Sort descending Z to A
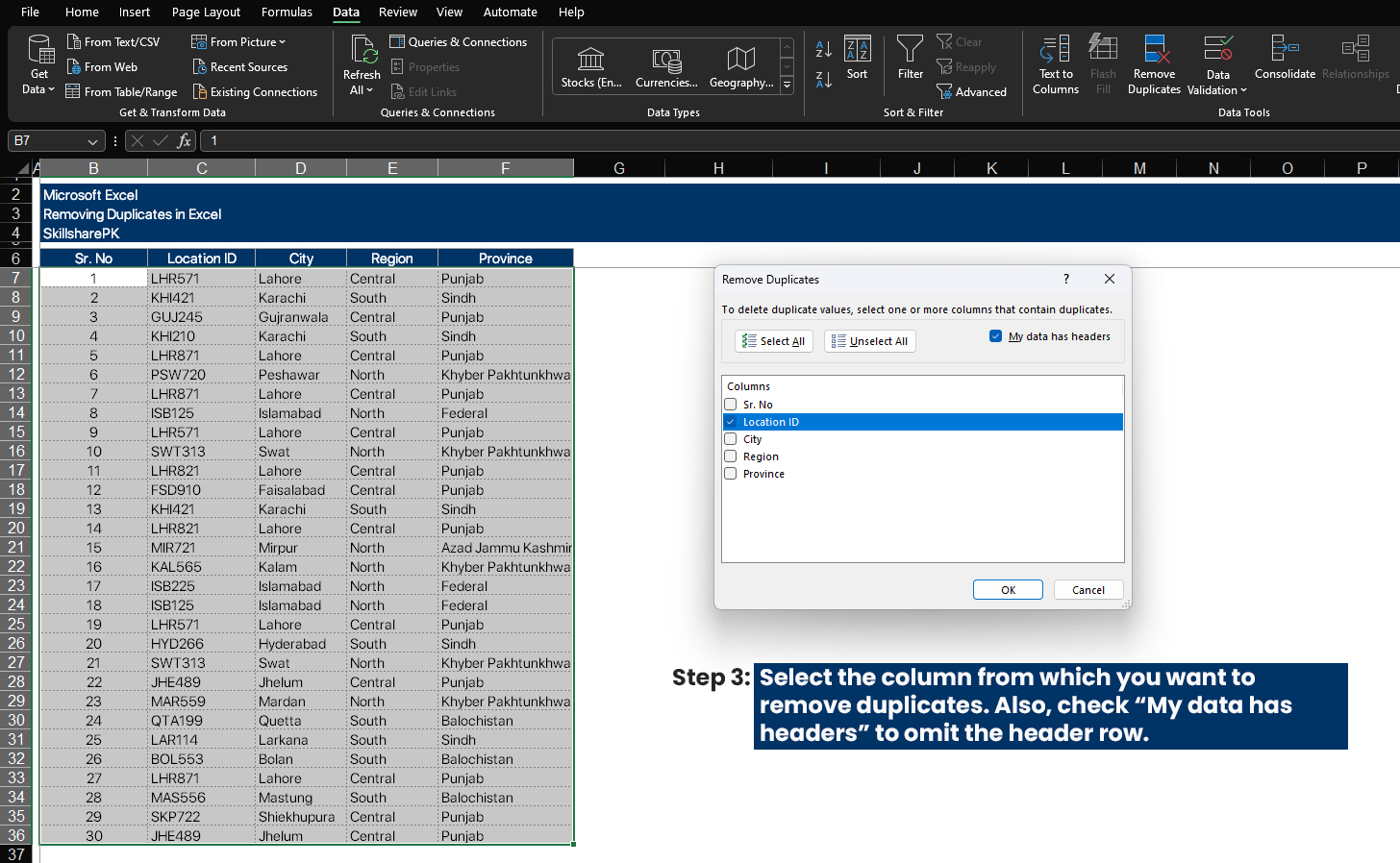 tap(824, 80)
